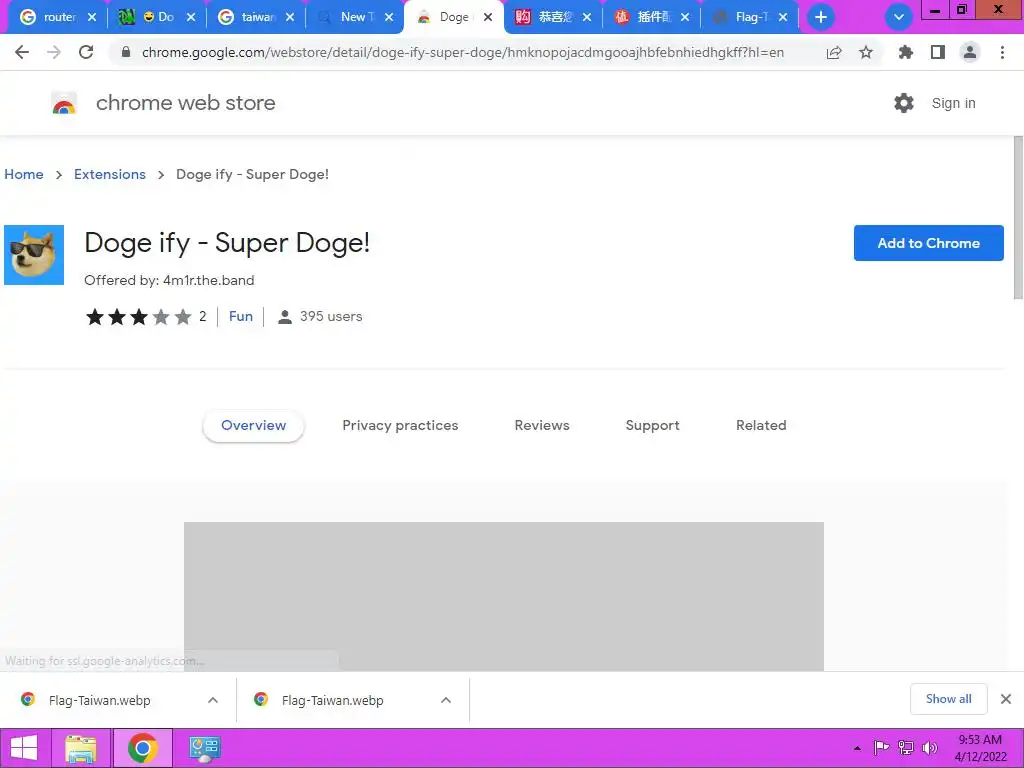Click the network tray icon
This screenshot has height=768, width=1024.
tap(906, 748)
